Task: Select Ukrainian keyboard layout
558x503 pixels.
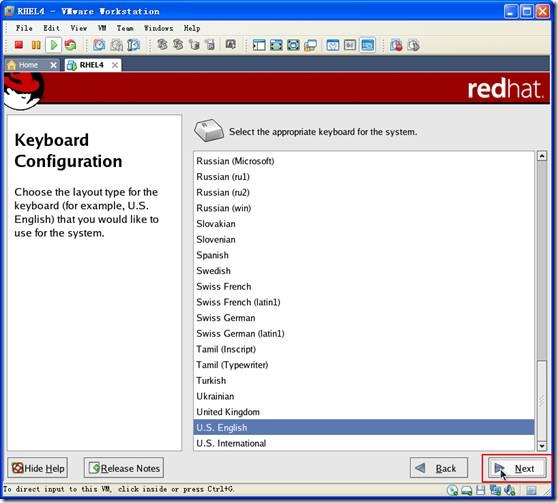Action: (364, 396)
